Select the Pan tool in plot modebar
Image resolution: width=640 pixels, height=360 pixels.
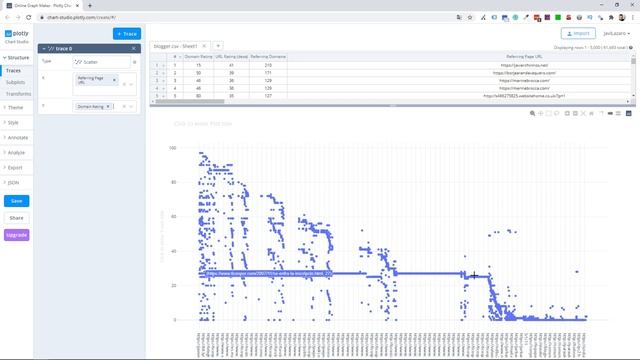pos(541,113)
